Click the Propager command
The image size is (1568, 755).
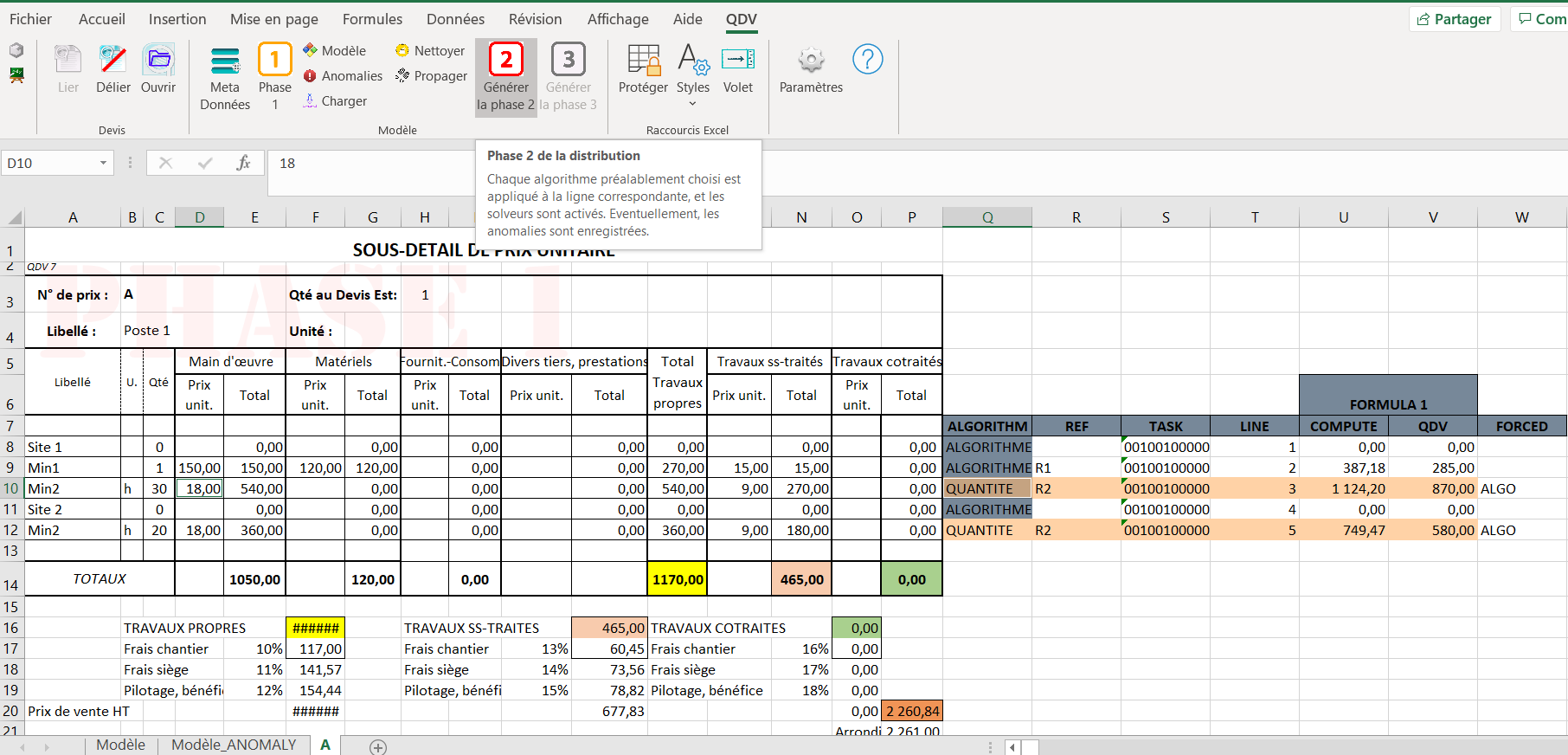(431, 76)
